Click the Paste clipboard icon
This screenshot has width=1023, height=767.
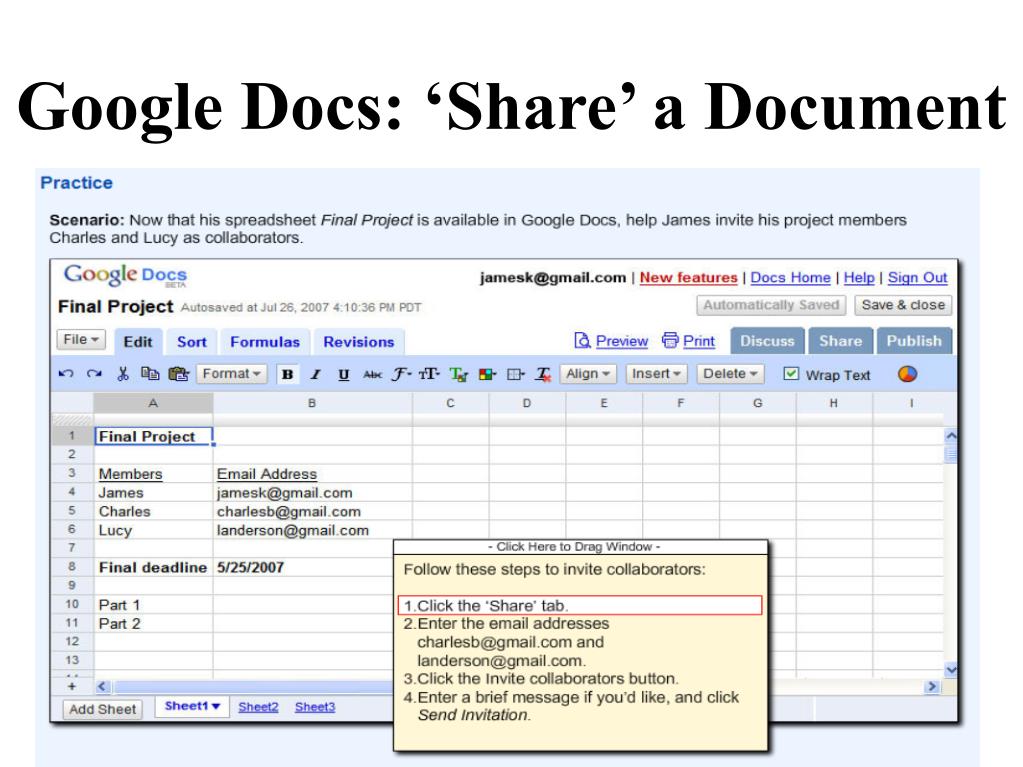click(x=178, y=374)
